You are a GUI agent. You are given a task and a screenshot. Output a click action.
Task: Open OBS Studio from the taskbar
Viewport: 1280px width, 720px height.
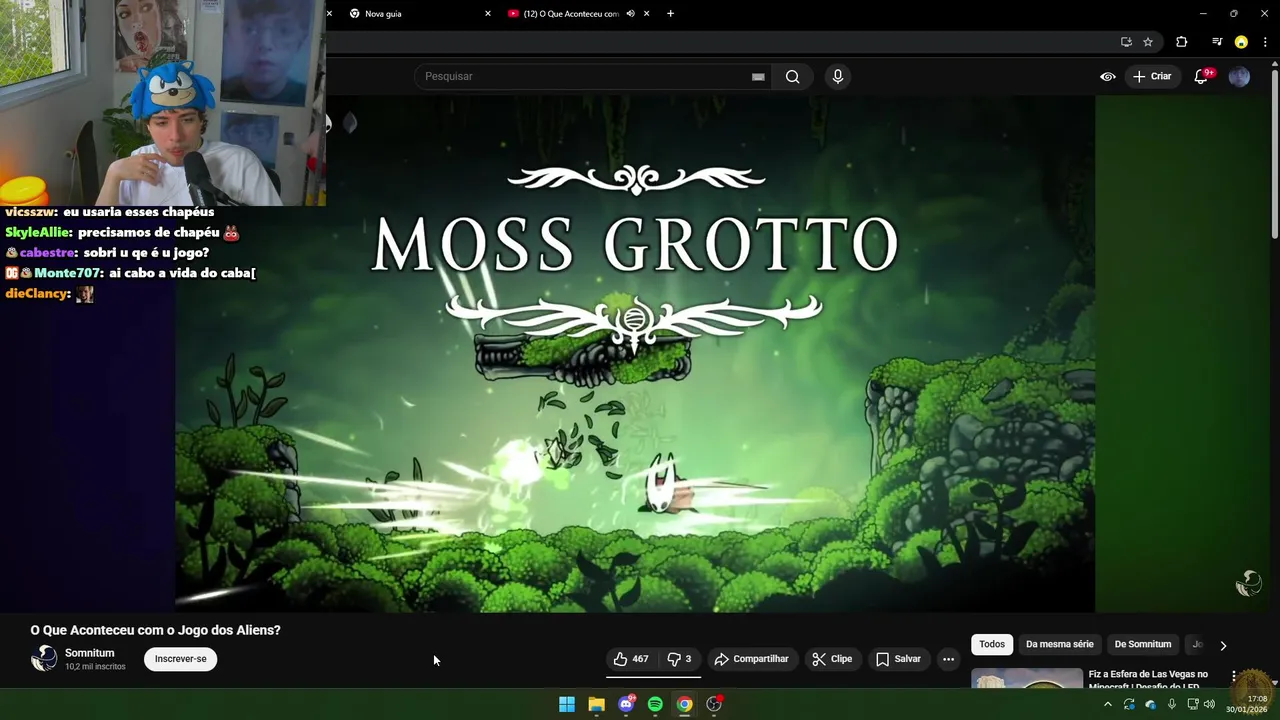[714, 704]
